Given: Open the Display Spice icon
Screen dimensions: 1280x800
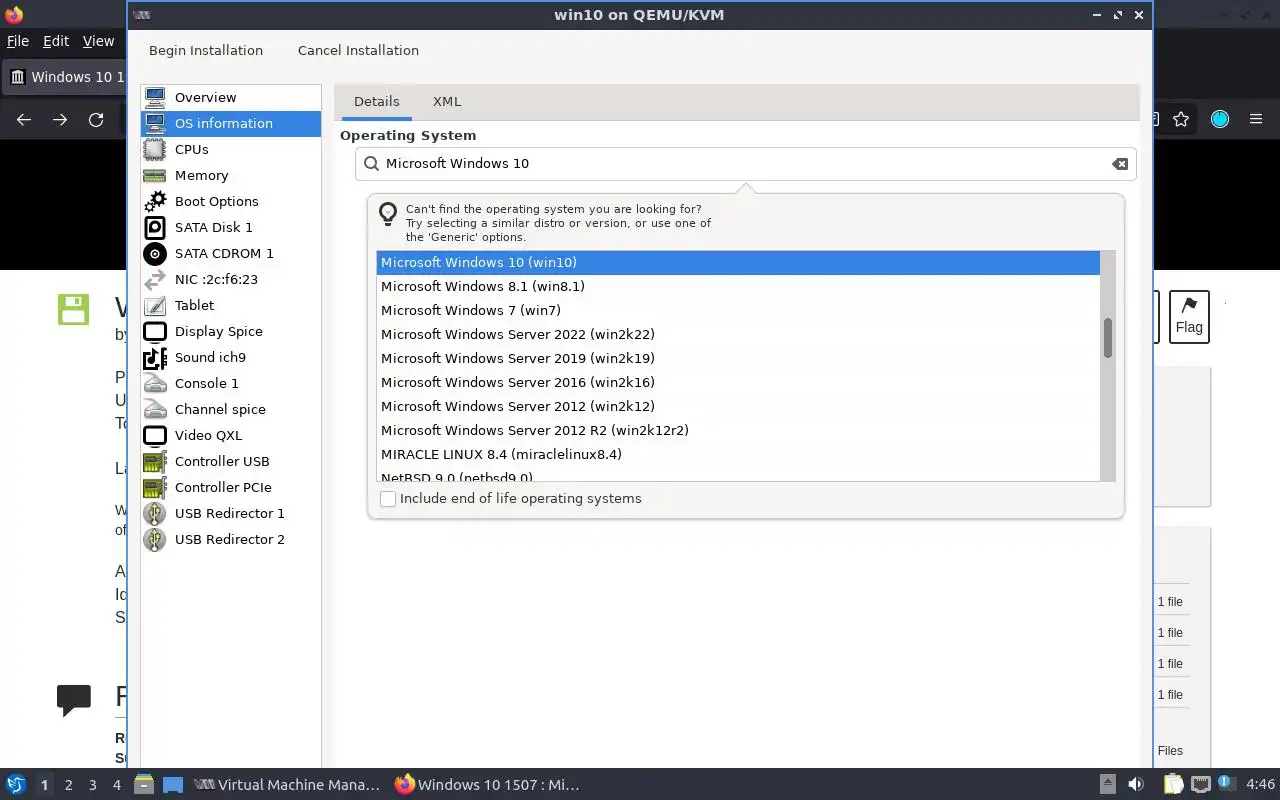Looking at the screenshot, I should click(x=155, y=331).
